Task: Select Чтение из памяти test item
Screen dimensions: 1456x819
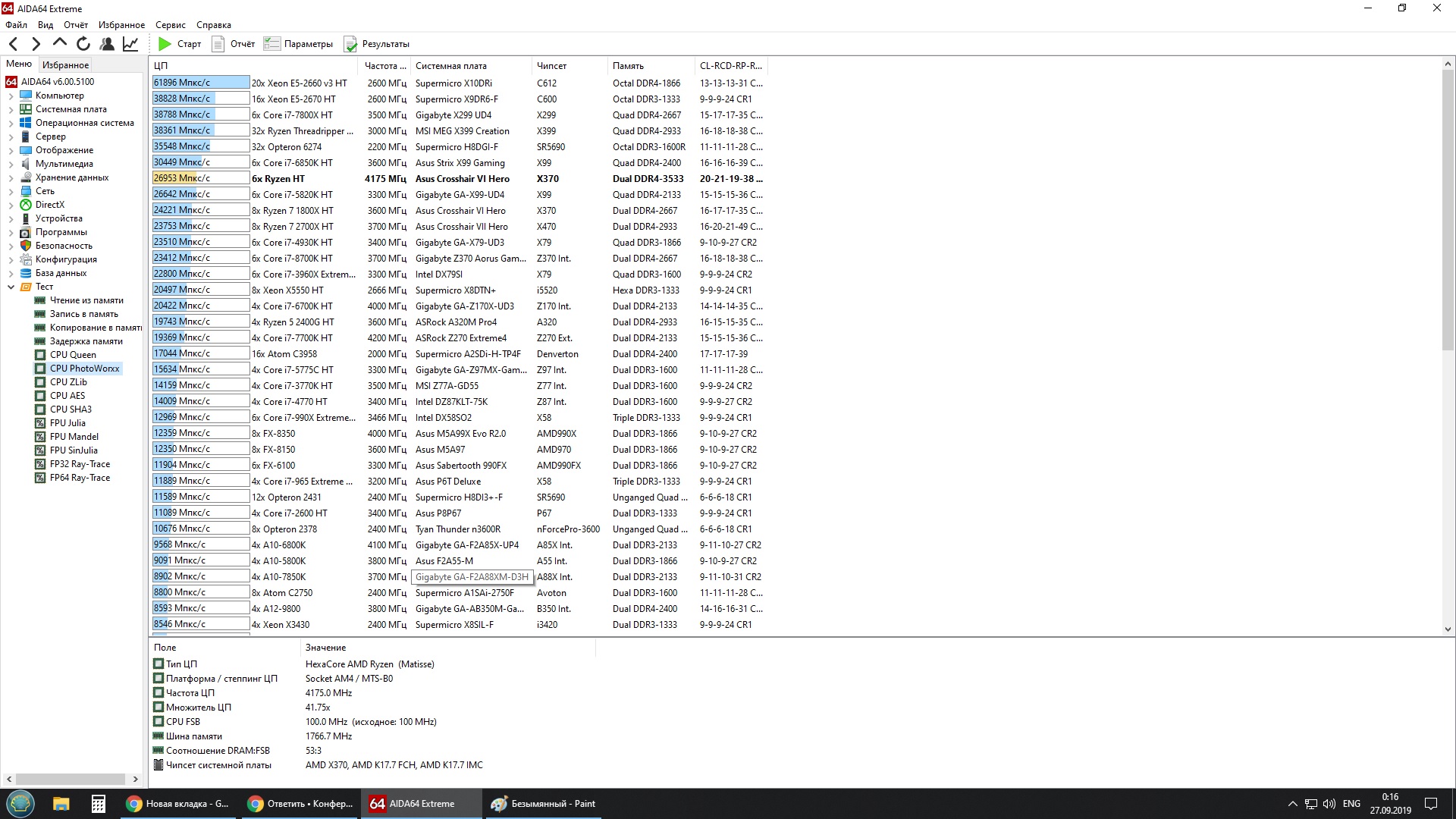Action: [86, 300]
